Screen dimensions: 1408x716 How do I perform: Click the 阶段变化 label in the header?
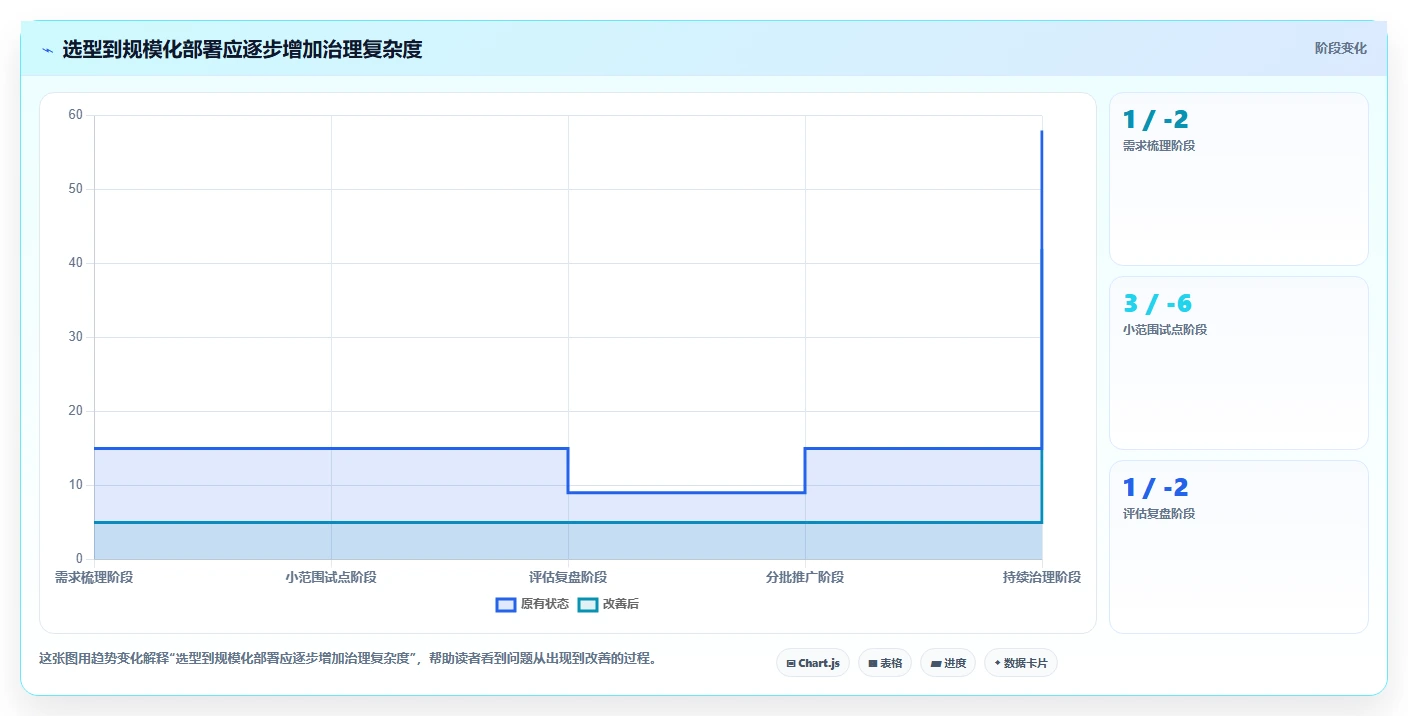pyautogui.click(x=1340, y=48)
